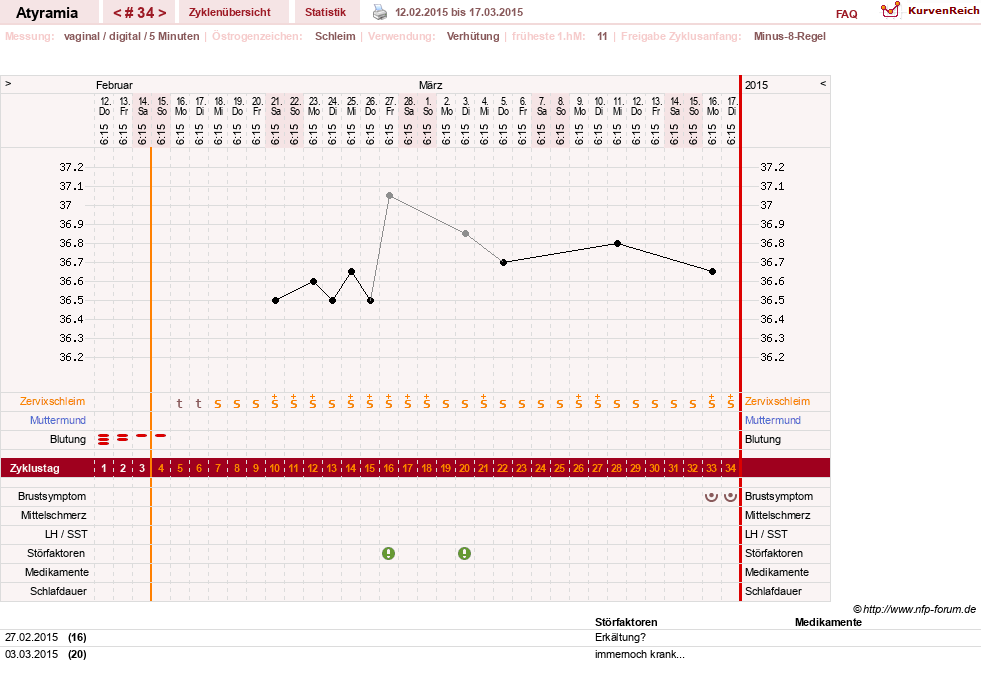Image resolution: width=981 pixels, height=681 pixels.
Task: Click S+ mucus symbol on cycle day 10
Action: [275, 402]
